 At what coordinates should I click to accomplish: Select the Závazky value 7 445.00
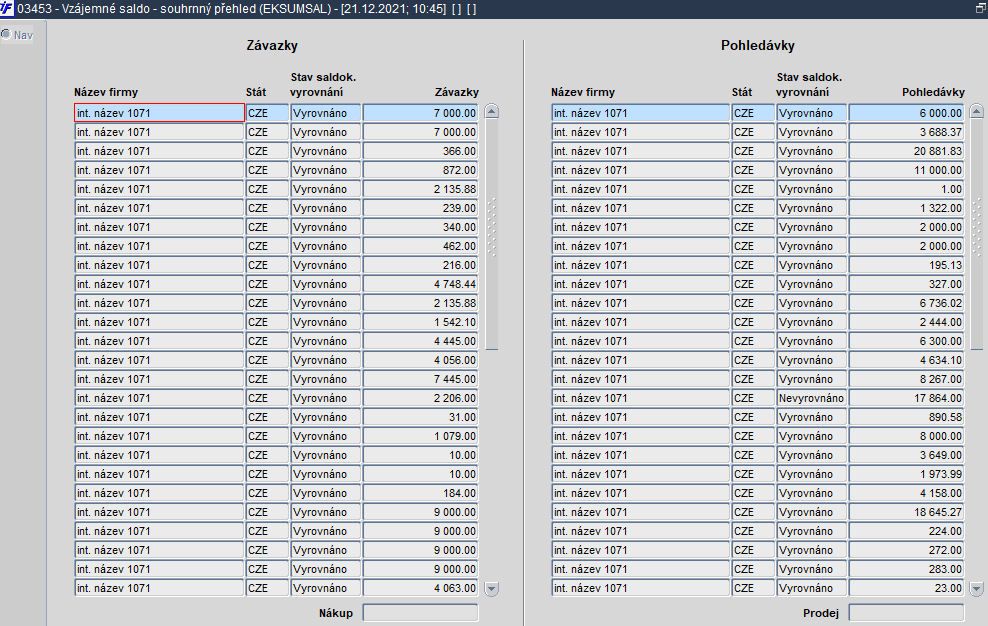point(420,379)
